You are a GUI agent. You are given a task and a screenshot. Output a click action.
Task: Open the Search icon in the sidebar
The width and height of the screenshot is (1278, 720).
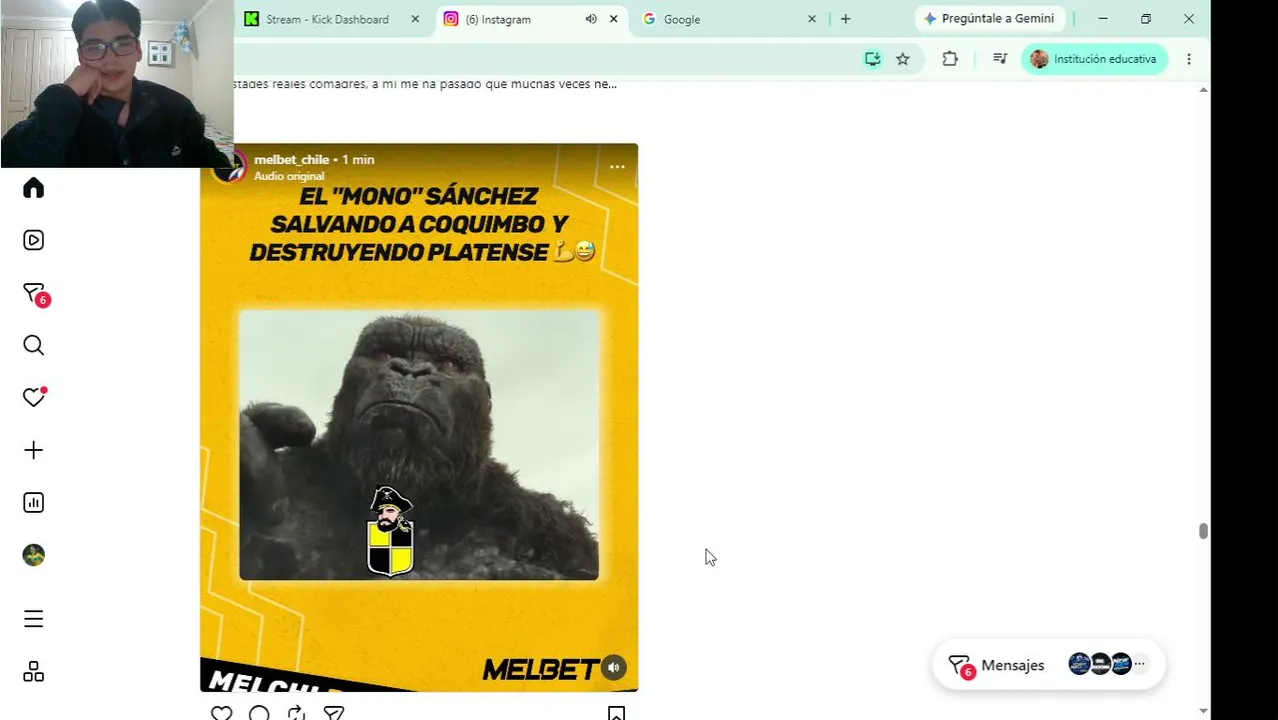click(x=33, y=345)
